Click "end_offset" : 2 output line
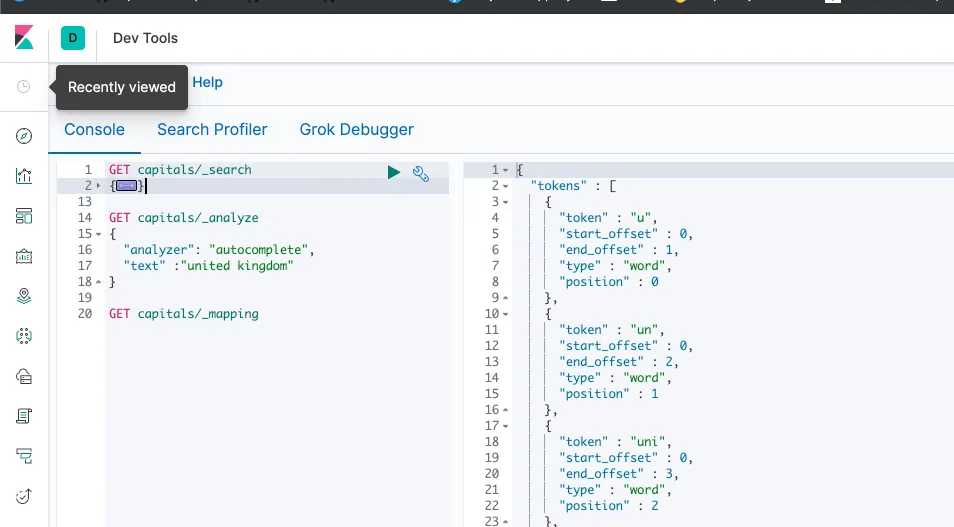The image size is (954, 527). point(619,361)
